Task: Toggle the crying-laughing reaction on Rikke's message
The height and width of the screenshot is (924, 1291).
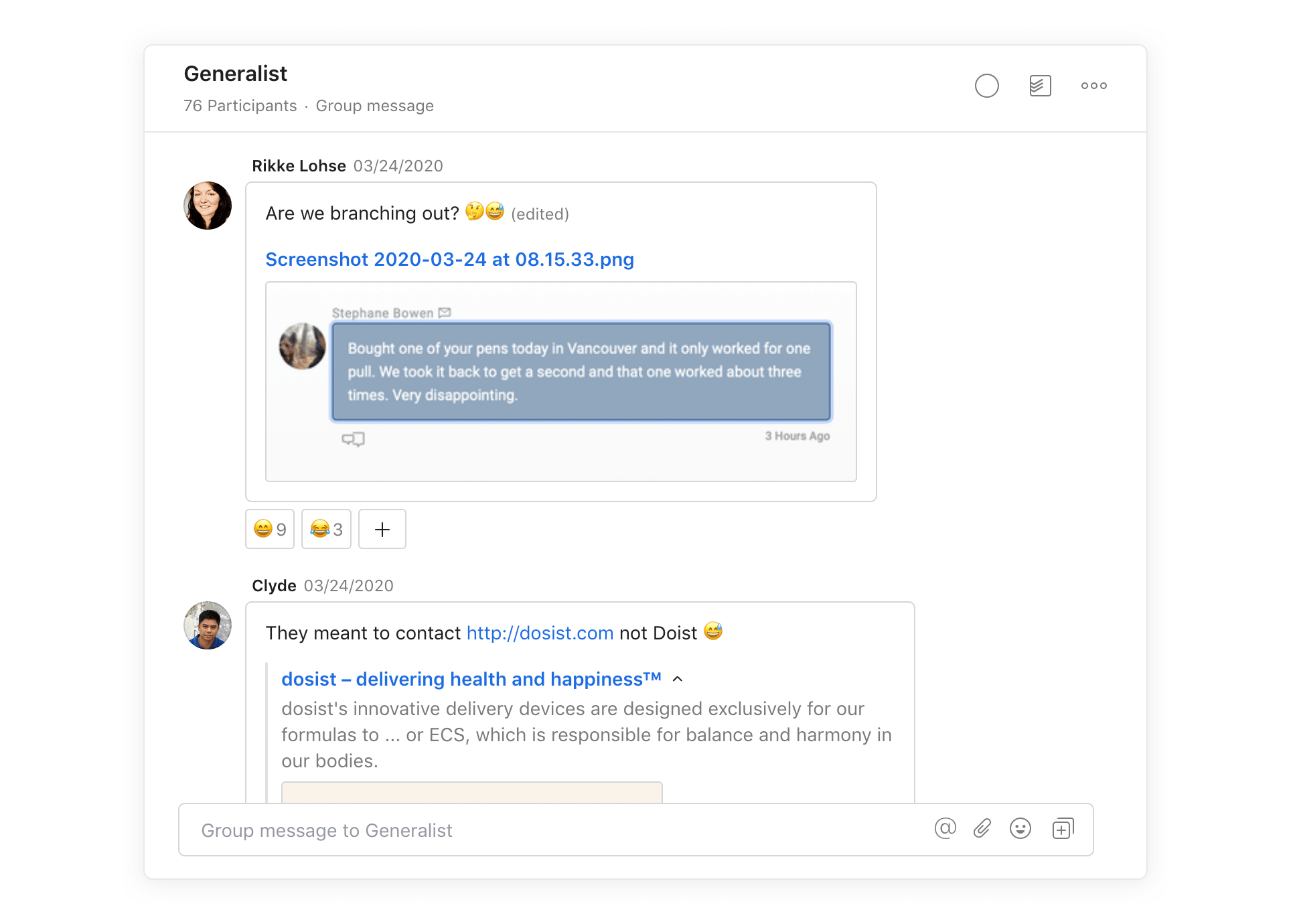Action: 325,529
